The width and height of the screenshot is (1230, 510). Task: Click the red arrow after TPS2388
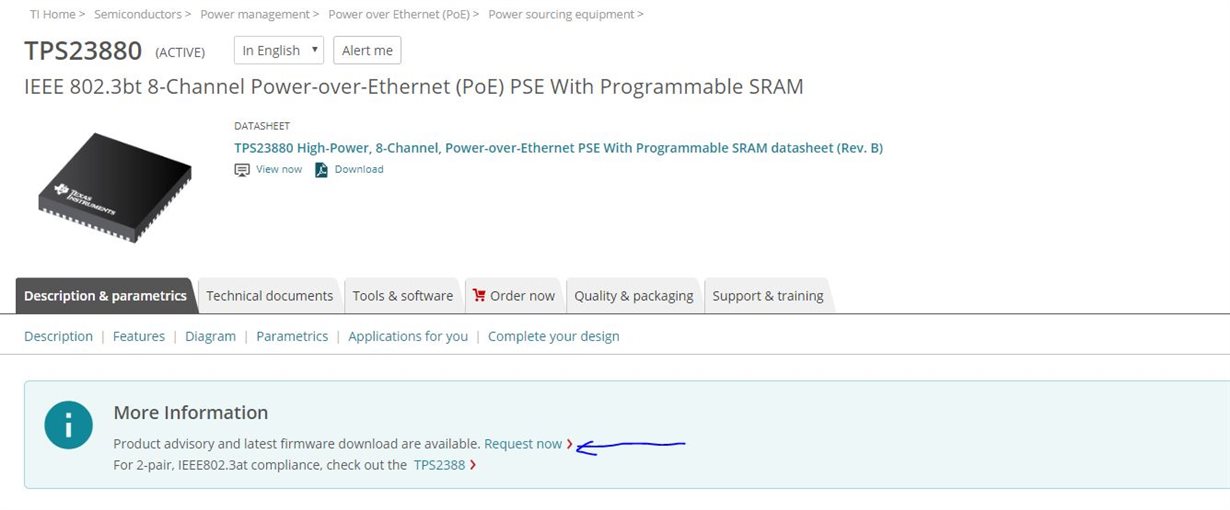pyautogui.click(x=473, y=465)
